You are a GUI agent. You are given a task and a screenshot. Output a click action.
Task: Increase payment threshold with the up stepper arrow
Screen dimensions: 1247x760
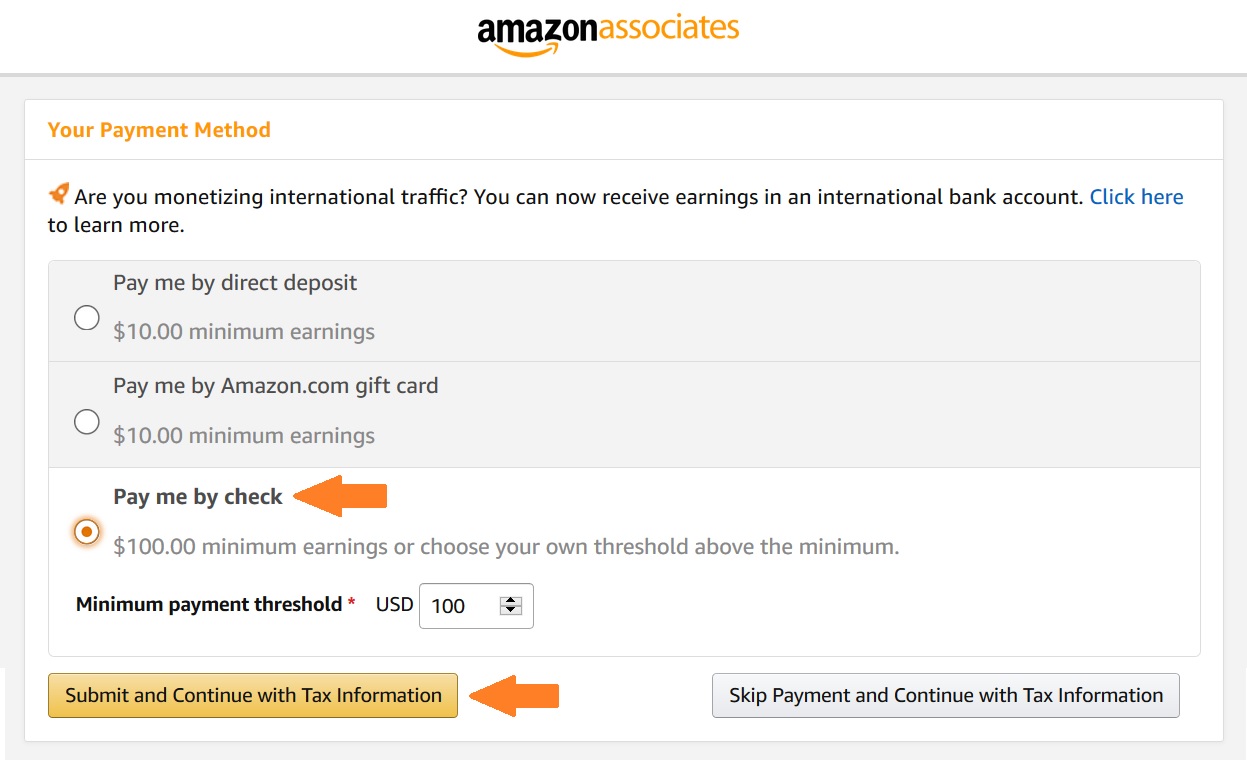(x=511, y=600)
